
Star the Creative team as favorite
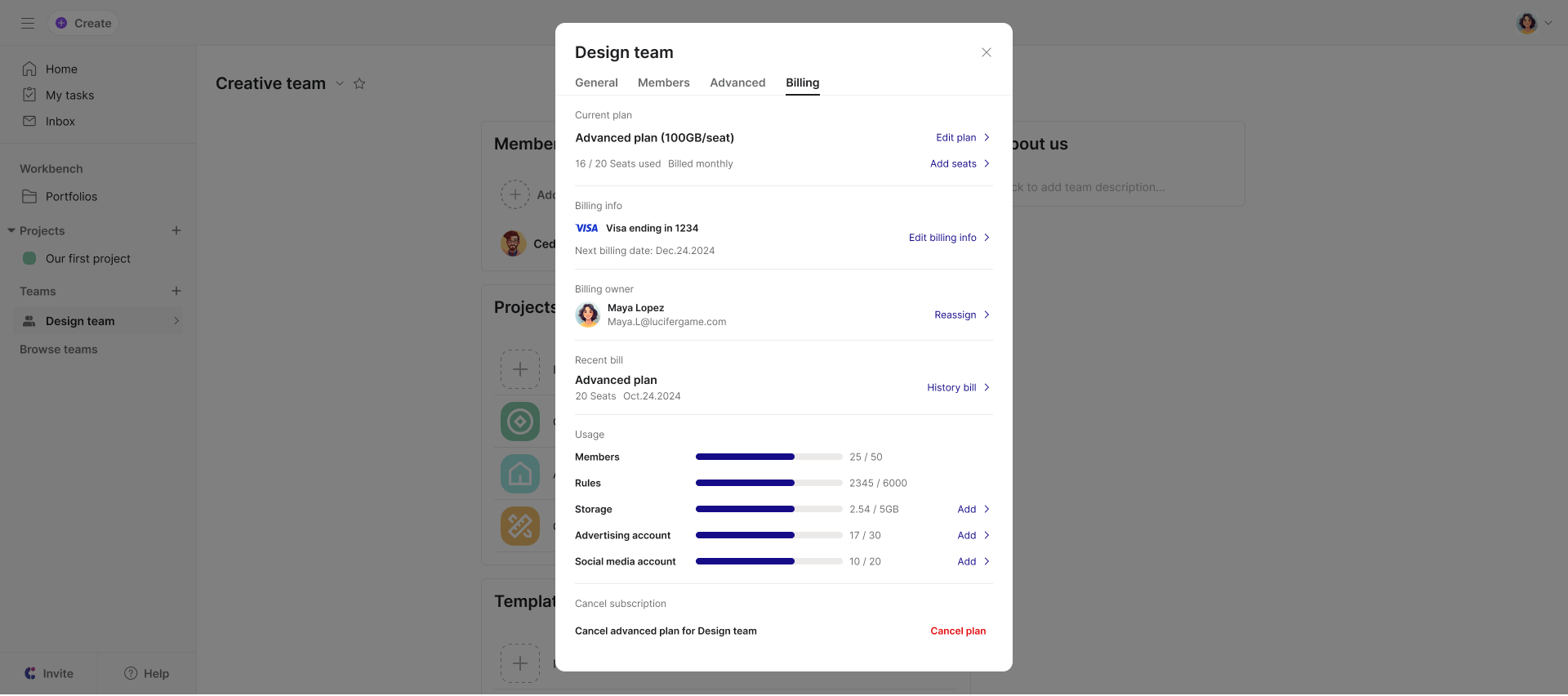pos(359,83)
